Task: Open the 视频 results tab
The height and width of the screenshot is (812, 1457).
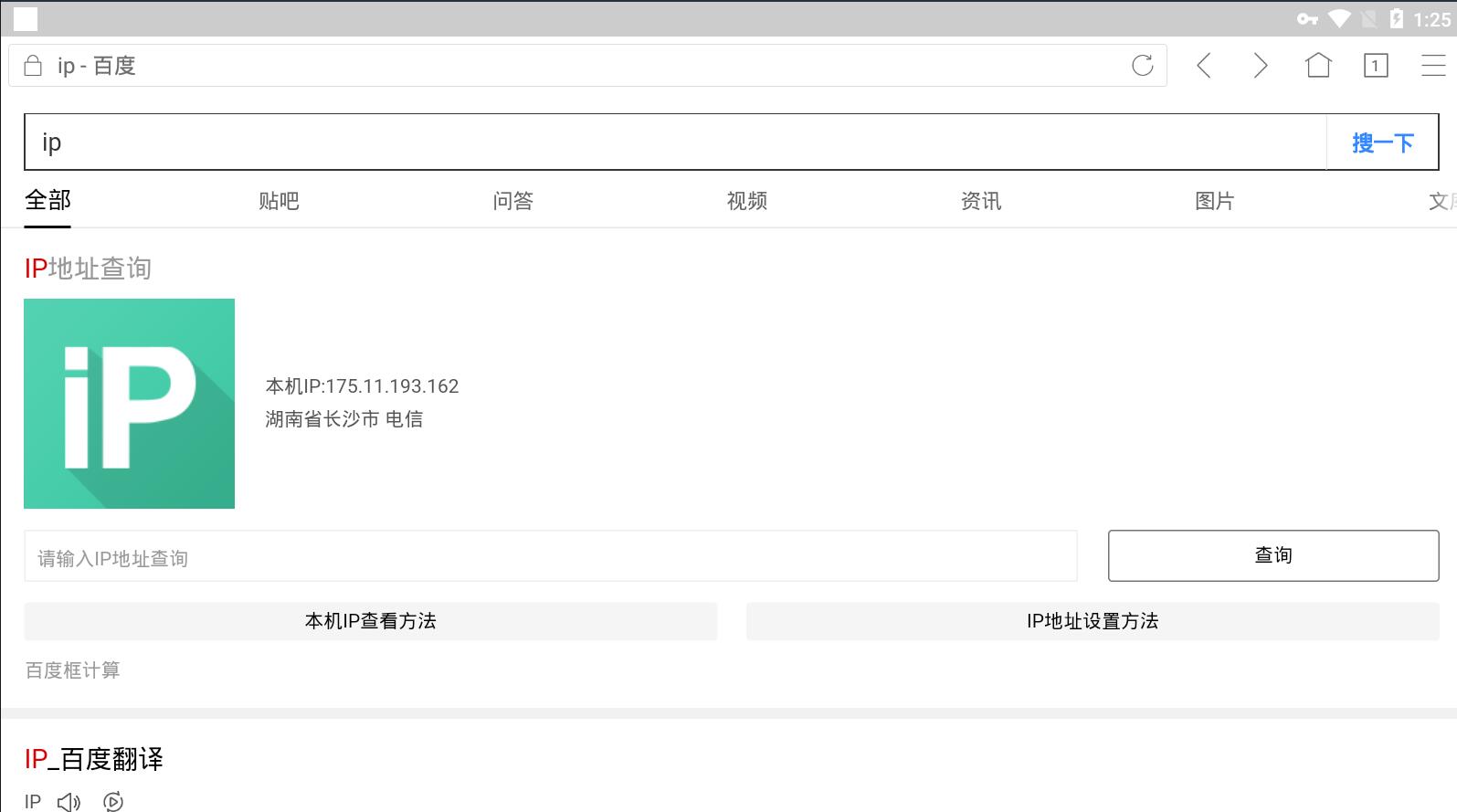Action: point(746,201)
